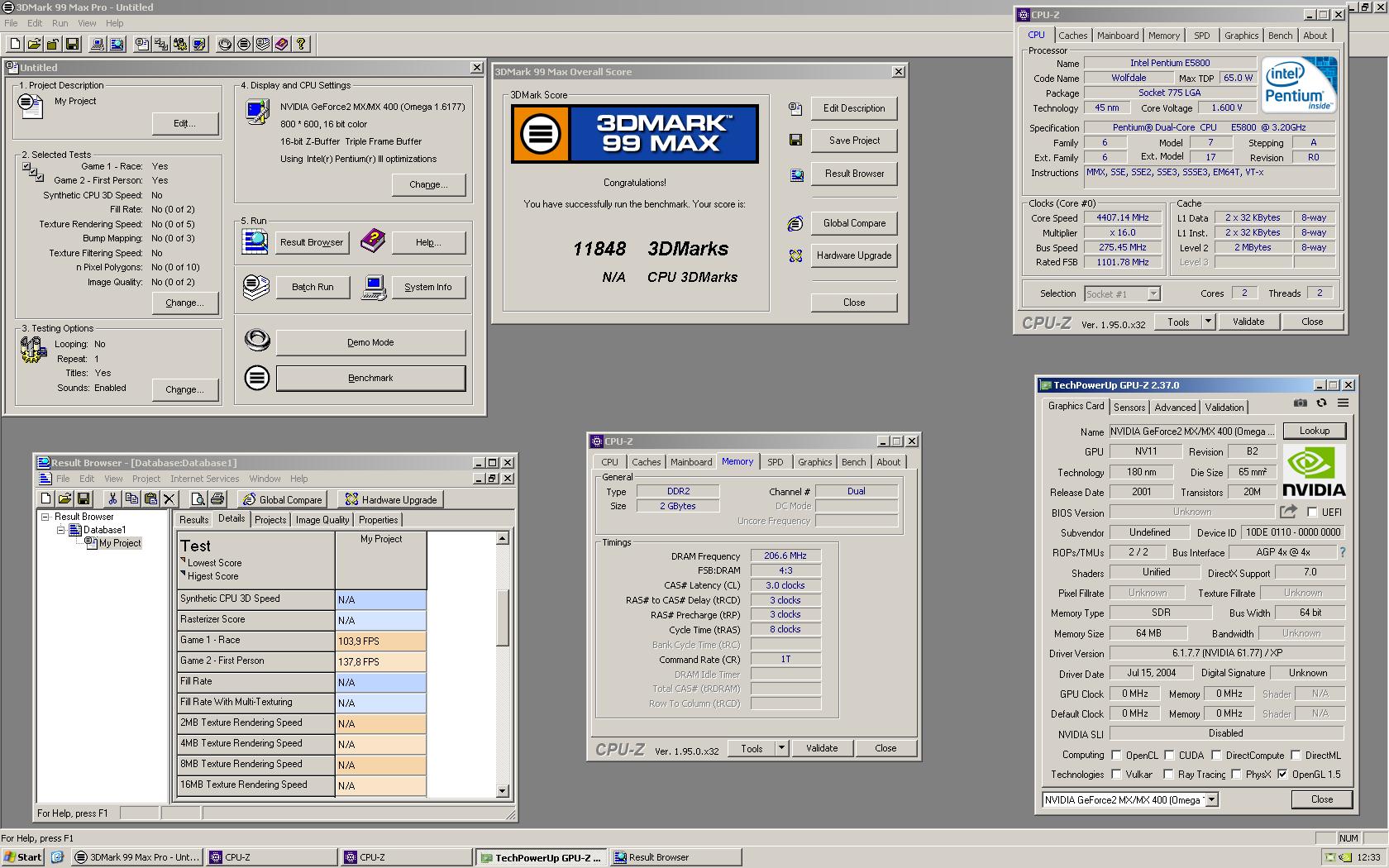Click Save Project in Overall Score dialog
The image size is (1389, 868).
(x=854, y=141)
